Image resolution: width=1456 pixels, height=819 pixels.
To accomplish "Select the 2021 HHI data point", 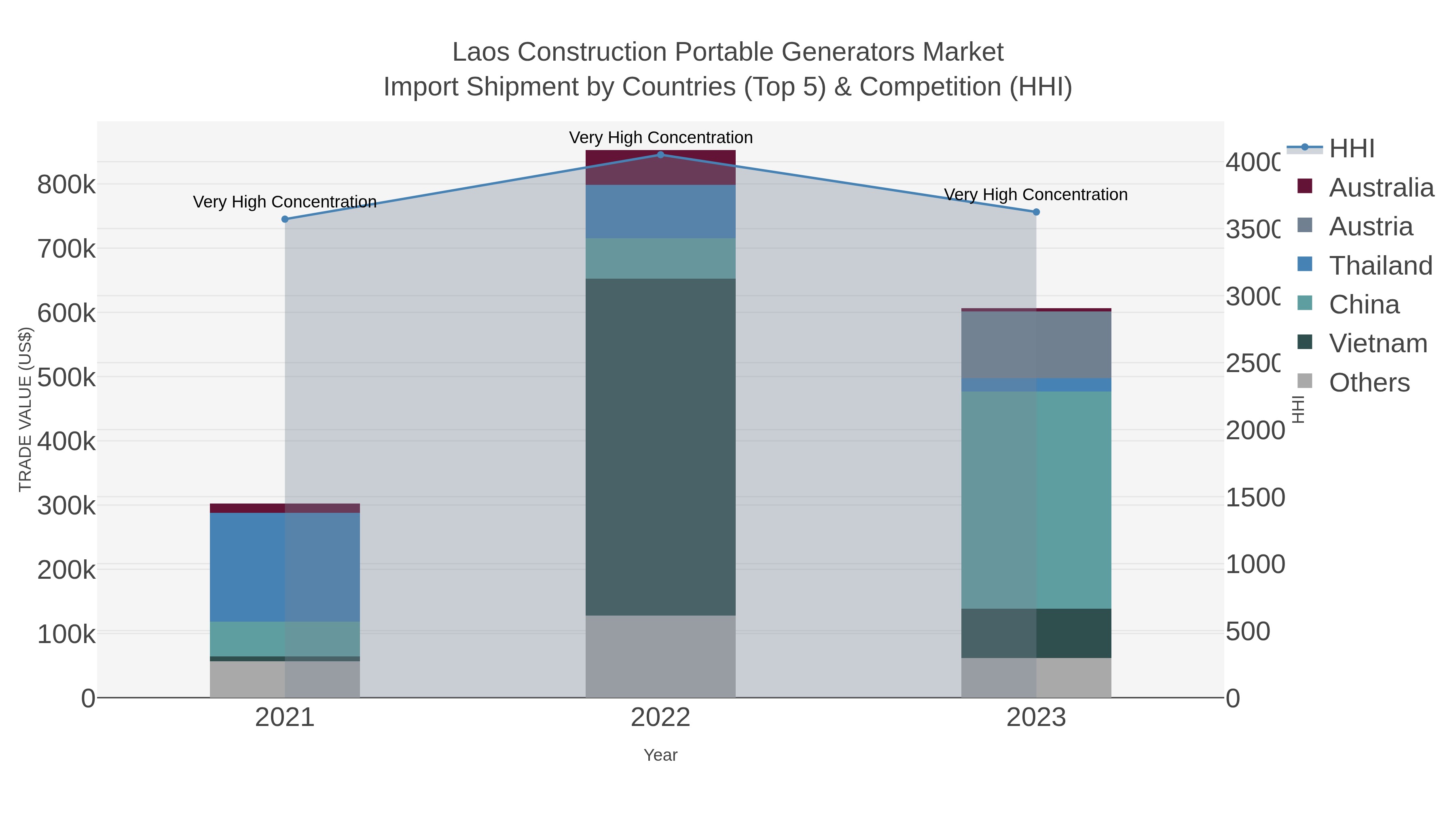I will (285, 219).
